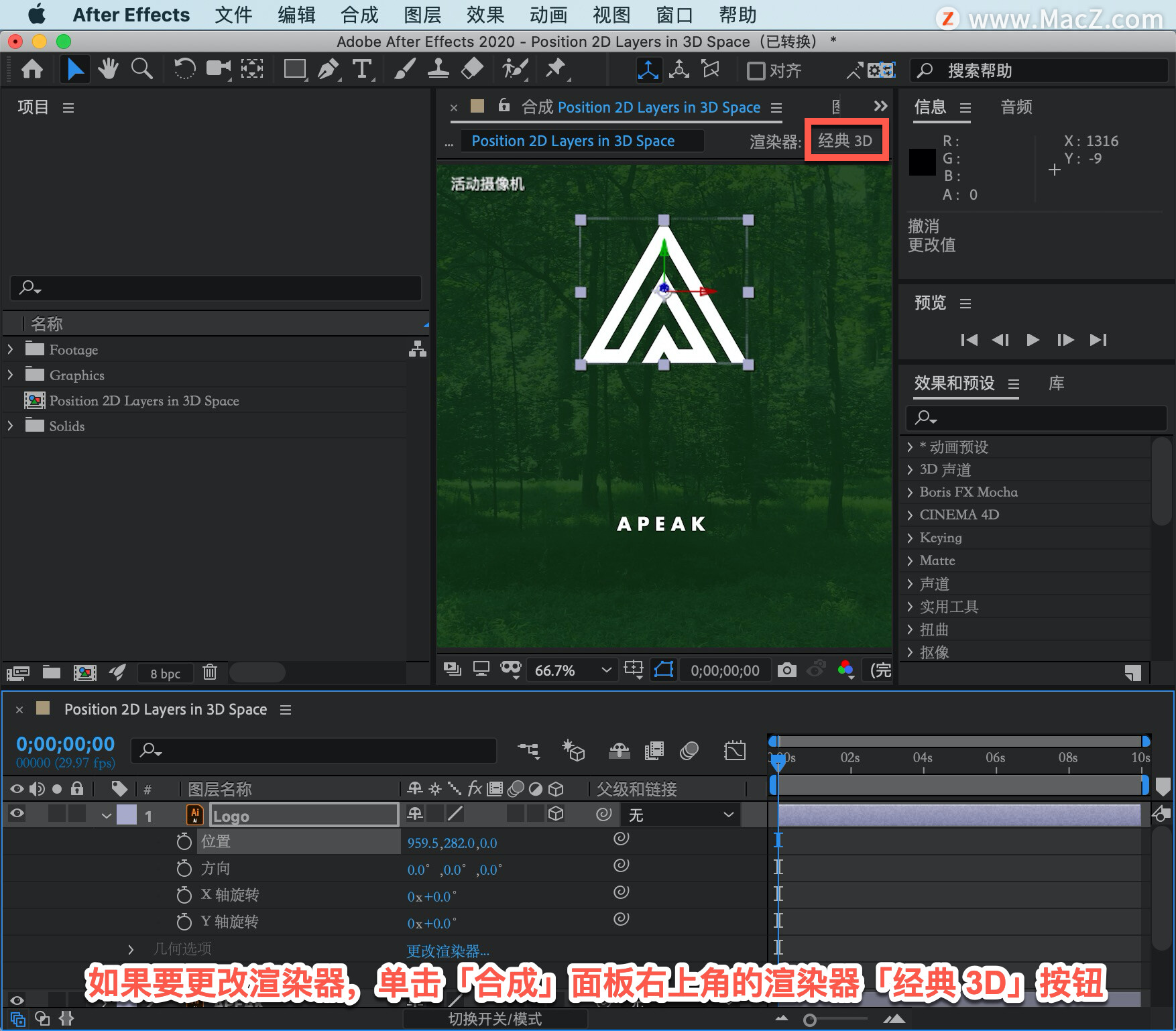Switch to the 库 tab
The image size is (1176, 1031).
(x=1057, y=383)
